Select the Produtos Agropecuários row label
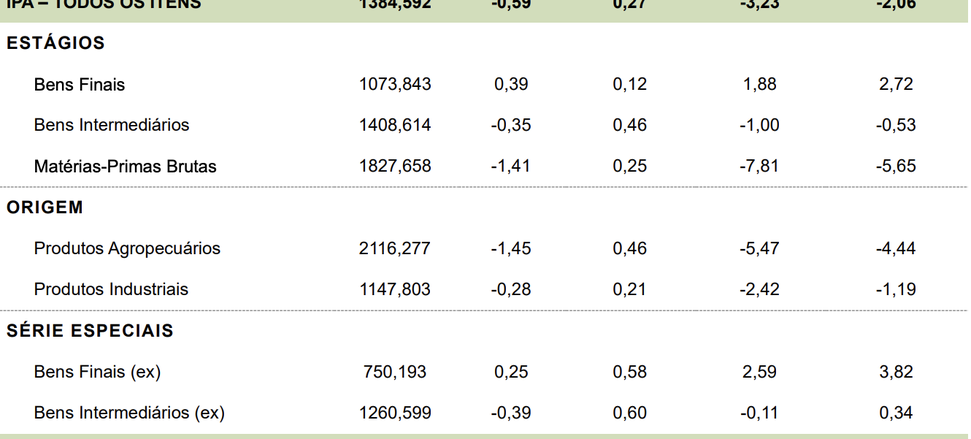 [127, 248]
